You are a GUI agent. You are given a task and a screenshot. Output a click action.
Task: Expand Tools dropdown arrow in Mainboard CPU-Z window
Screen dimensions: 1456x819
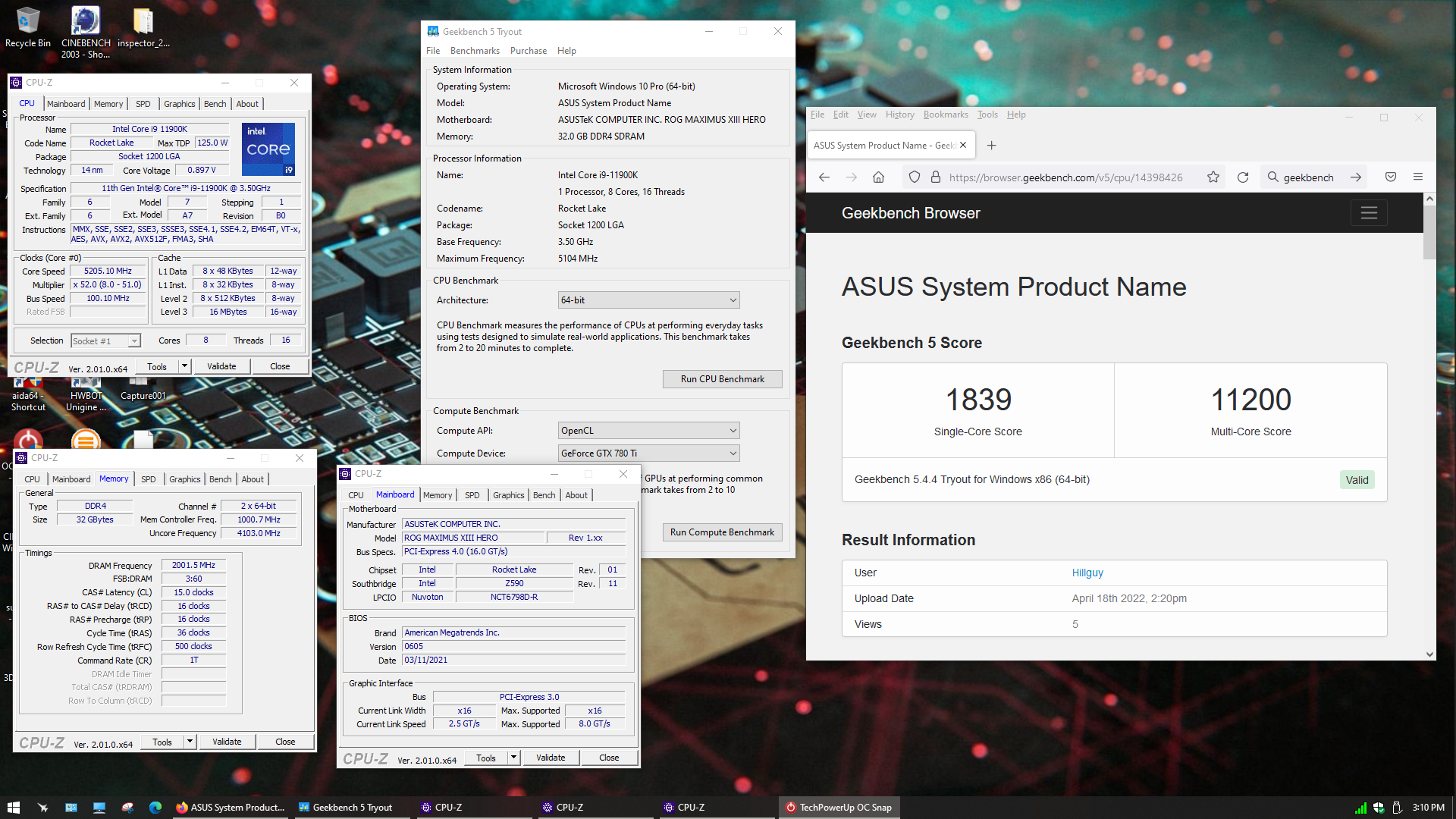(x=513, y=758)
